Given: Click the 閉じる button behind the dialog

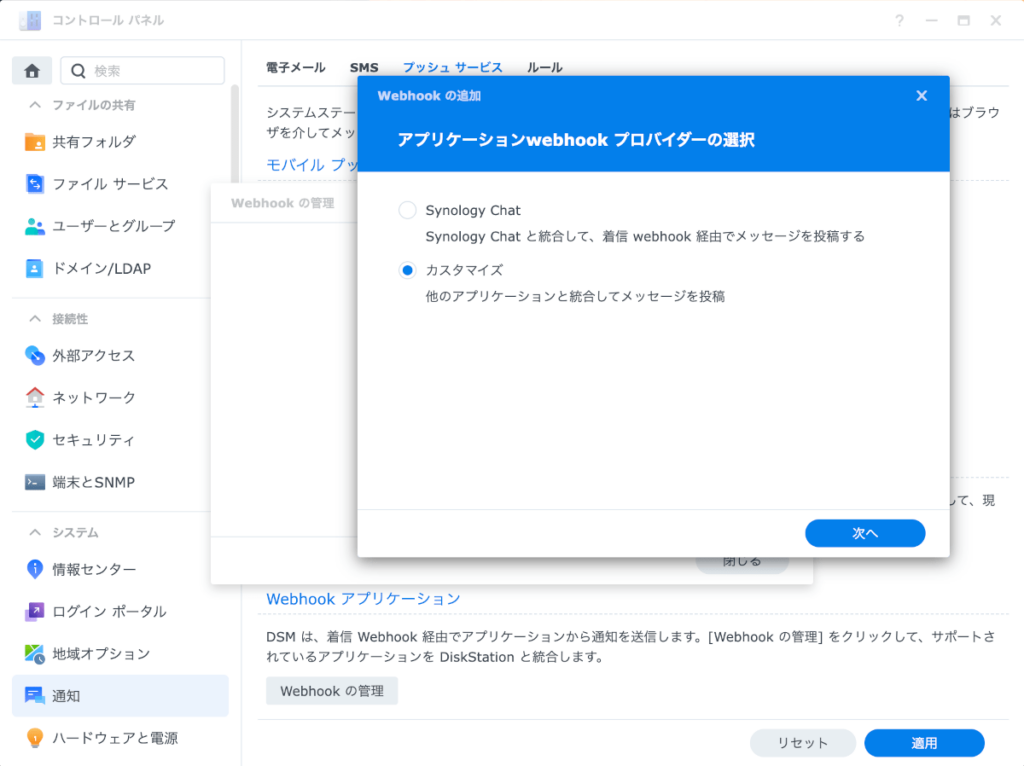Looking at the screenshot, I should [742, 566].
